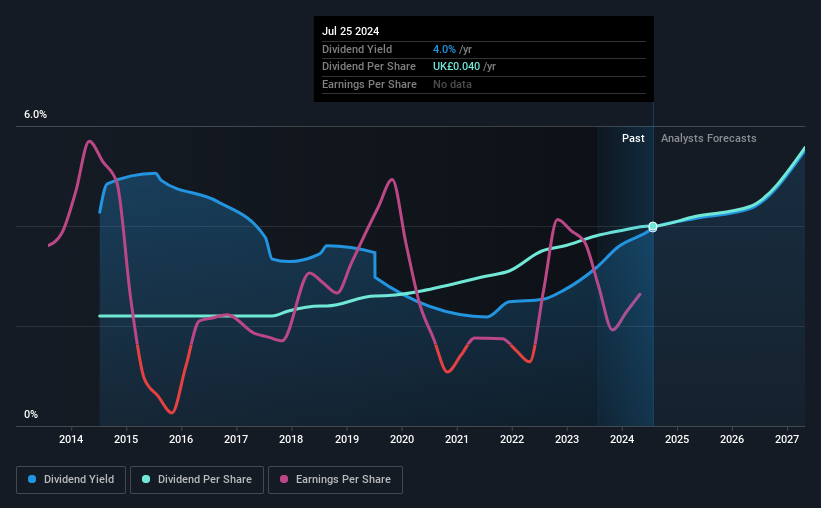Screen dimensions: 821x508
Task: Click the 2016 x-axis label
Action: (181, 439)
